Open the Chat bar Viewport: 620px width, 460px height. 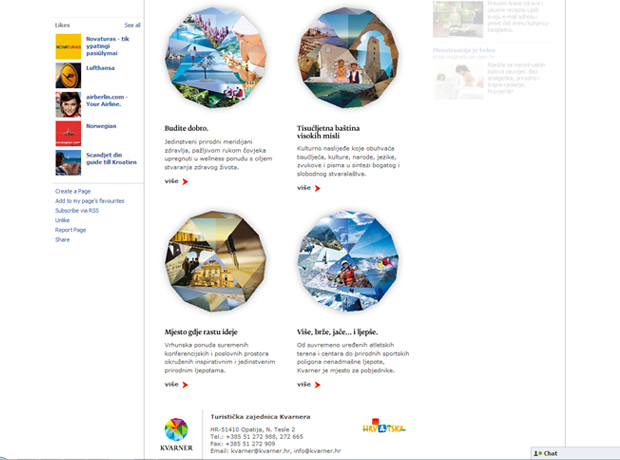point(574,453)
